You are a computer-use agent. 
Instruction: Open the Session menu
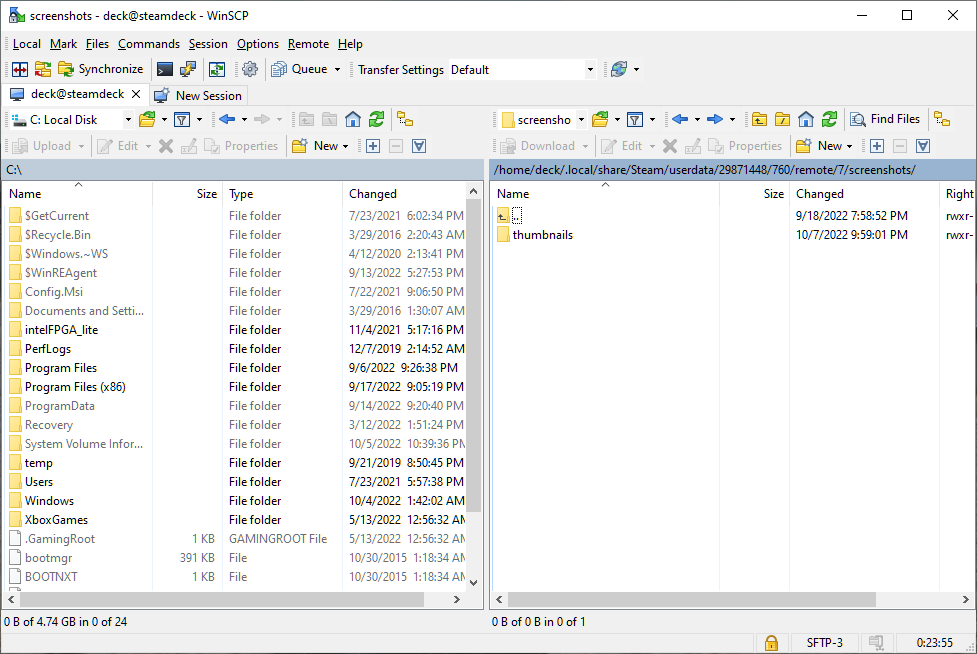pos(208,44)
